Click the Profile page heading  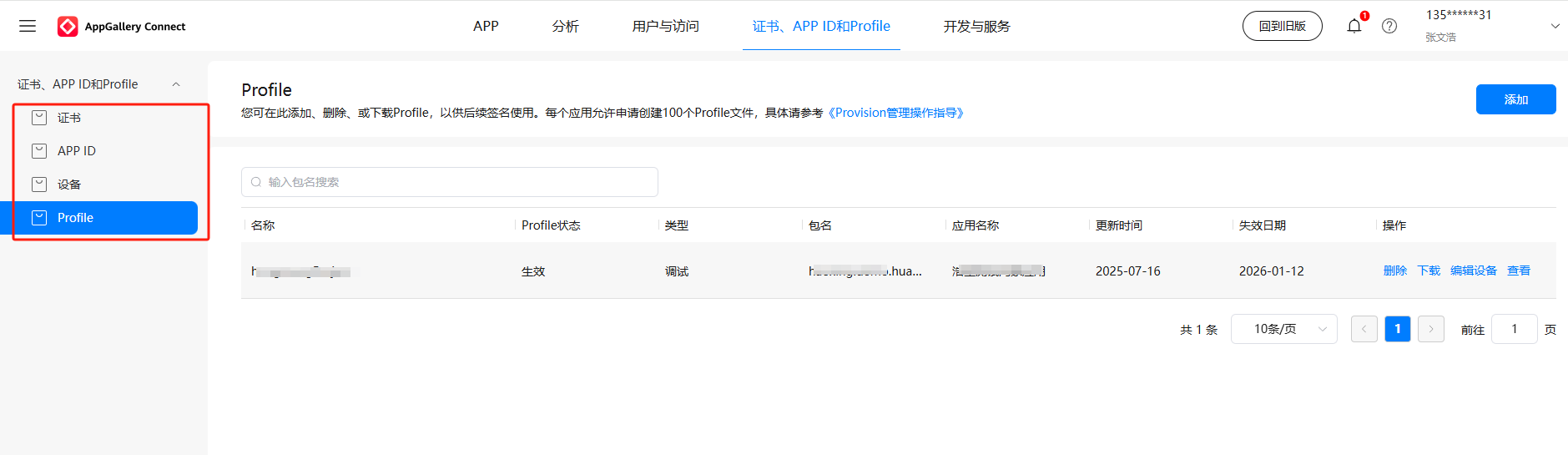pyautogui.click(x=267, y=90)
